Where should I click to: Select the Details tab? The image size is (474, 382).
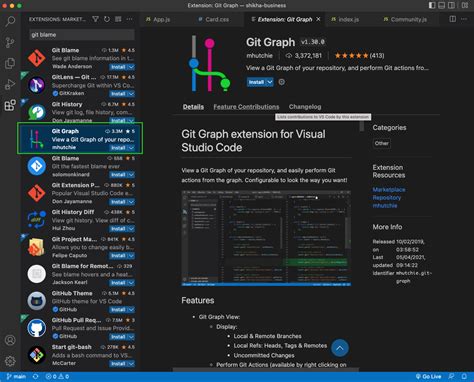point(193,107)
